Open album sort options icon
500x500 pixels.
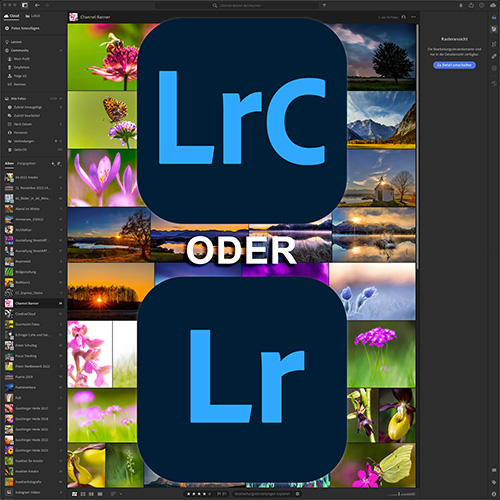point(59,164)
